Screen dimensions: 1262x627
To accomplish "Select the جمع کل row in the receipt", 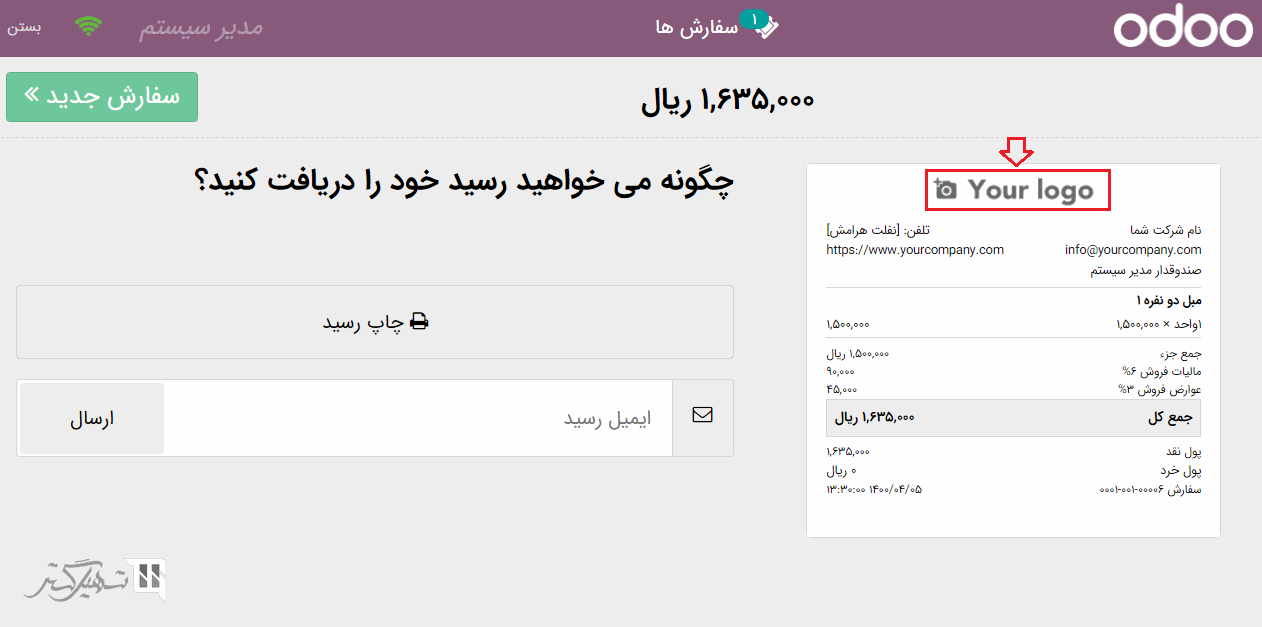I will [1013, 418].
